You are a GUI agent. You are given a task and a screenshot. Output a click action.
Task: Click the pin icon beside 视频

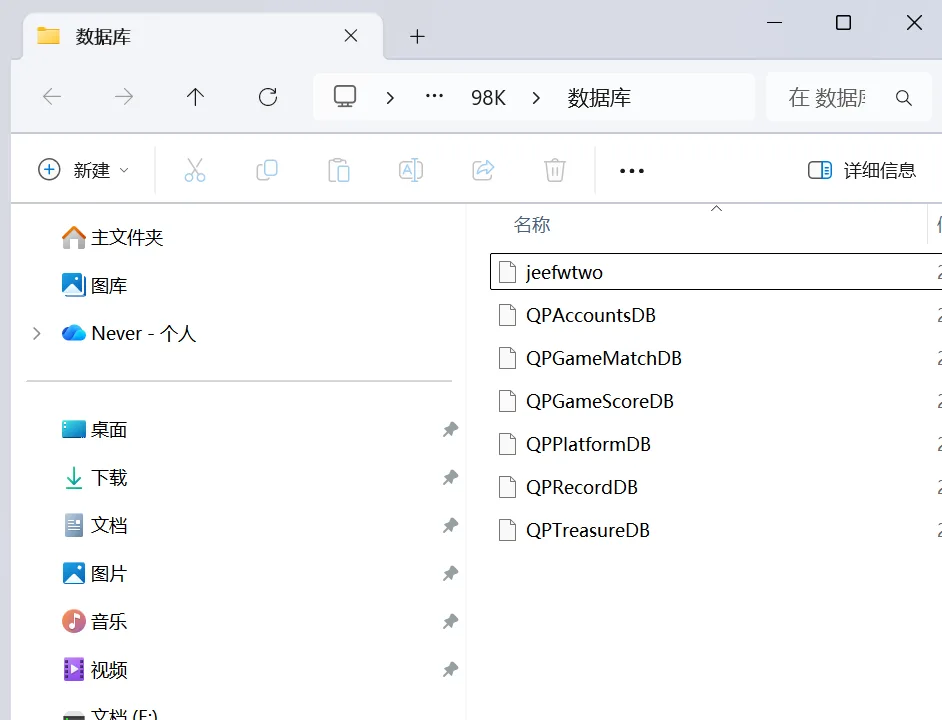point(451,670)
